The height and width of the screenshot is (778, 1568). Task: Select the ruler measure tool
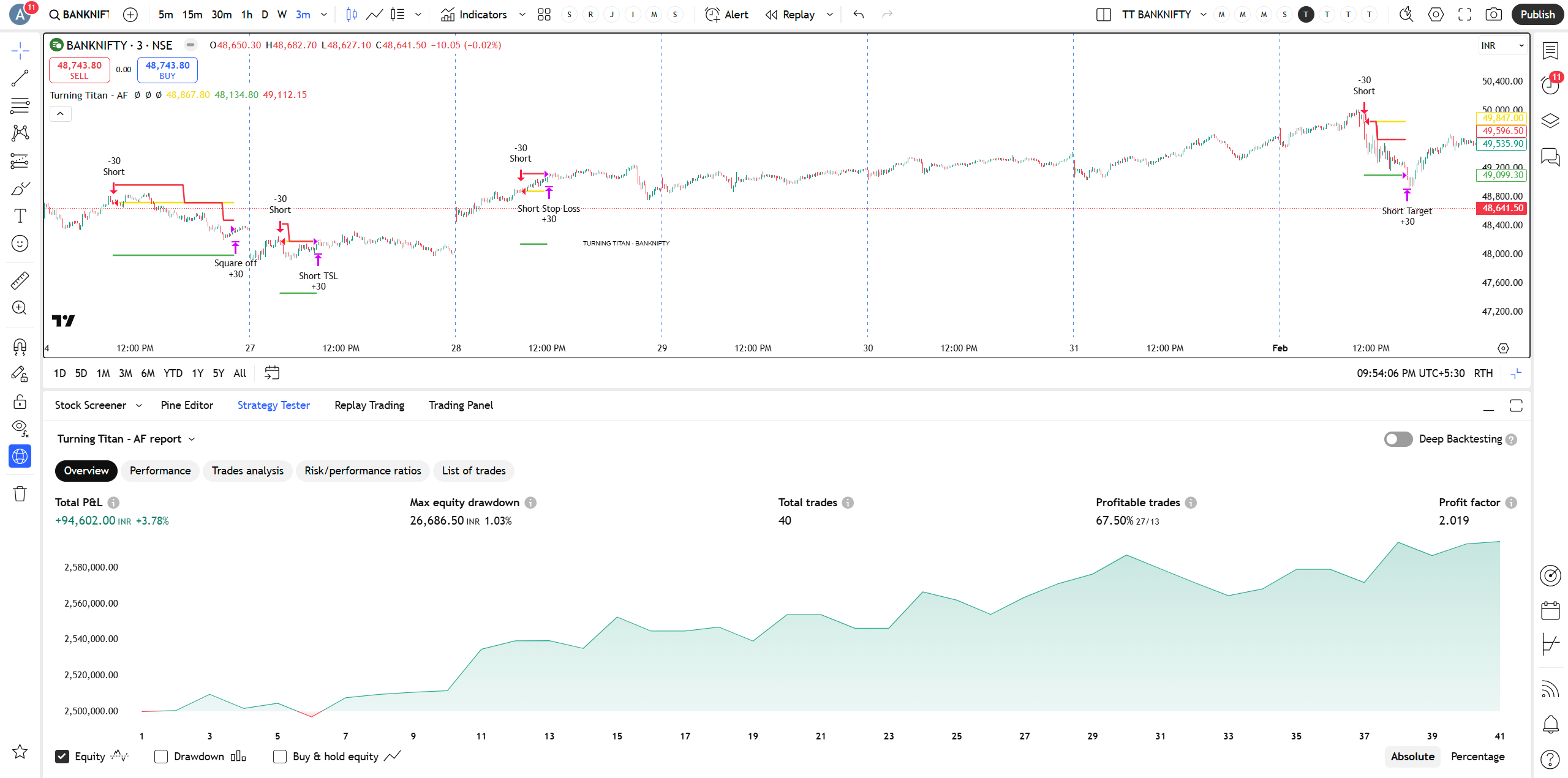[20, 280]
